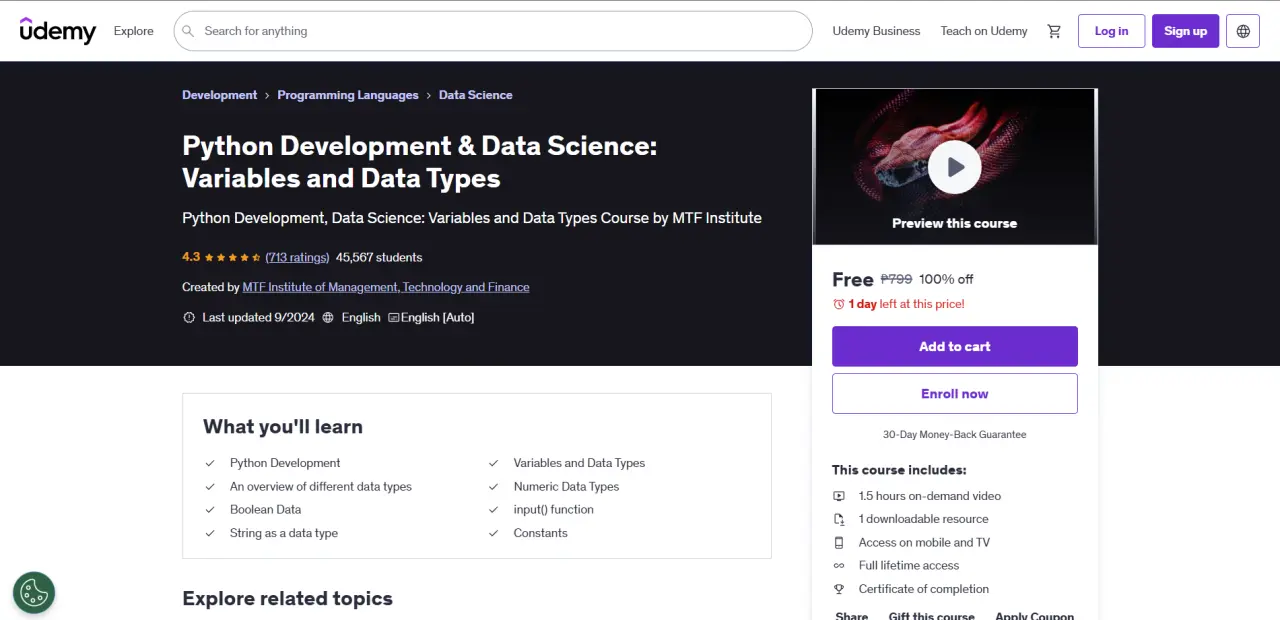Click the Free price label
The width and height of the screenshot is (1280, 620).
(x=853, y=280)
